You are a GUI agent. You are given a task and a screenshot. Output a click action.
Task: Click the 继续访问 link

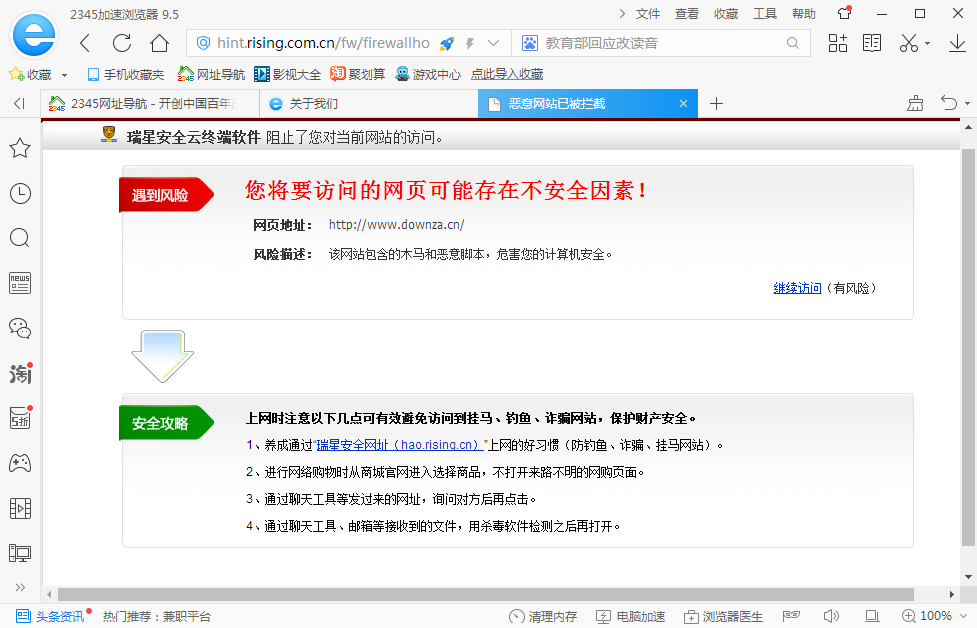797,288
